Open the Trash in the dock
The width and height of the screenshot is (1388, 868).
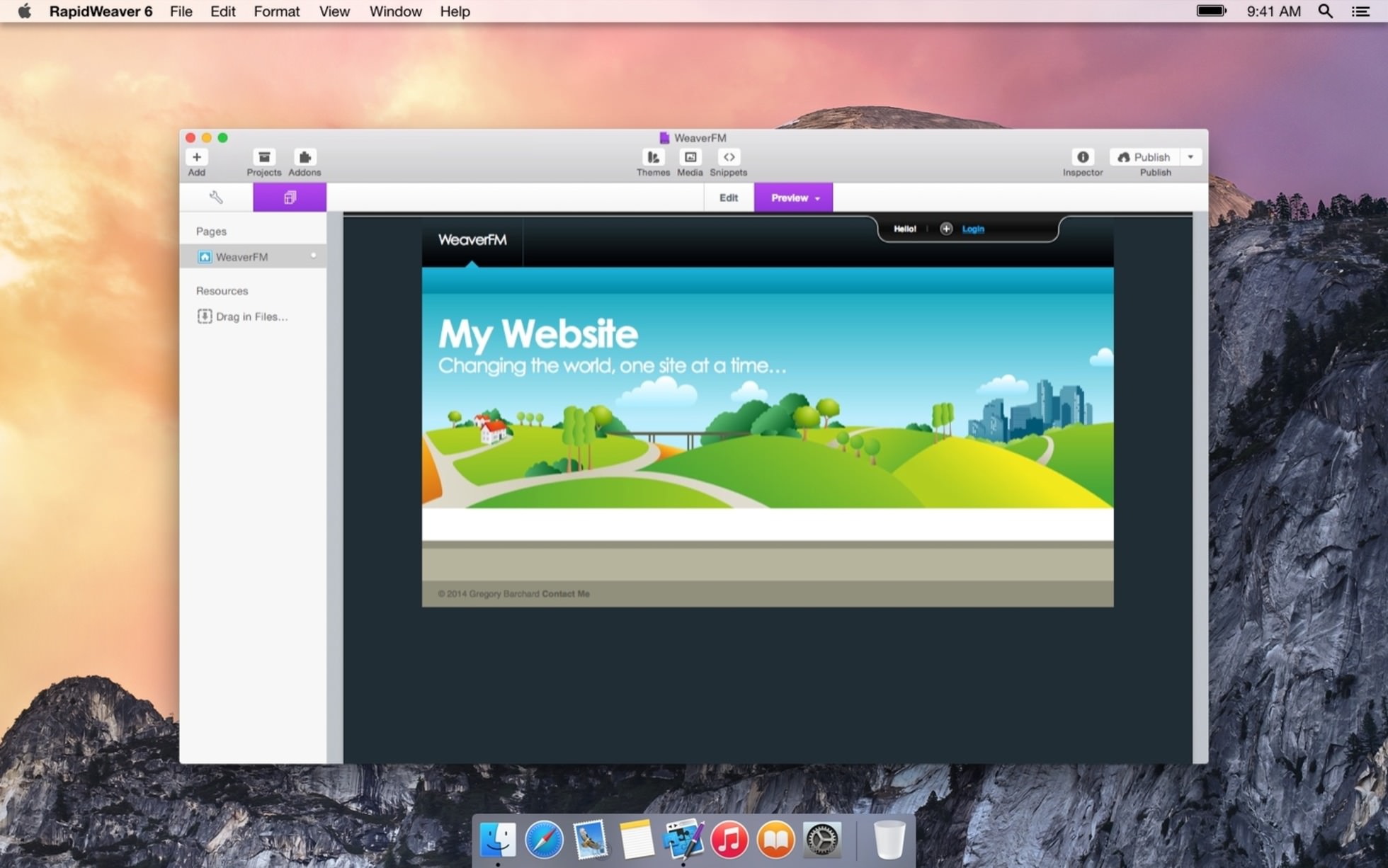[x=889, y=840]
